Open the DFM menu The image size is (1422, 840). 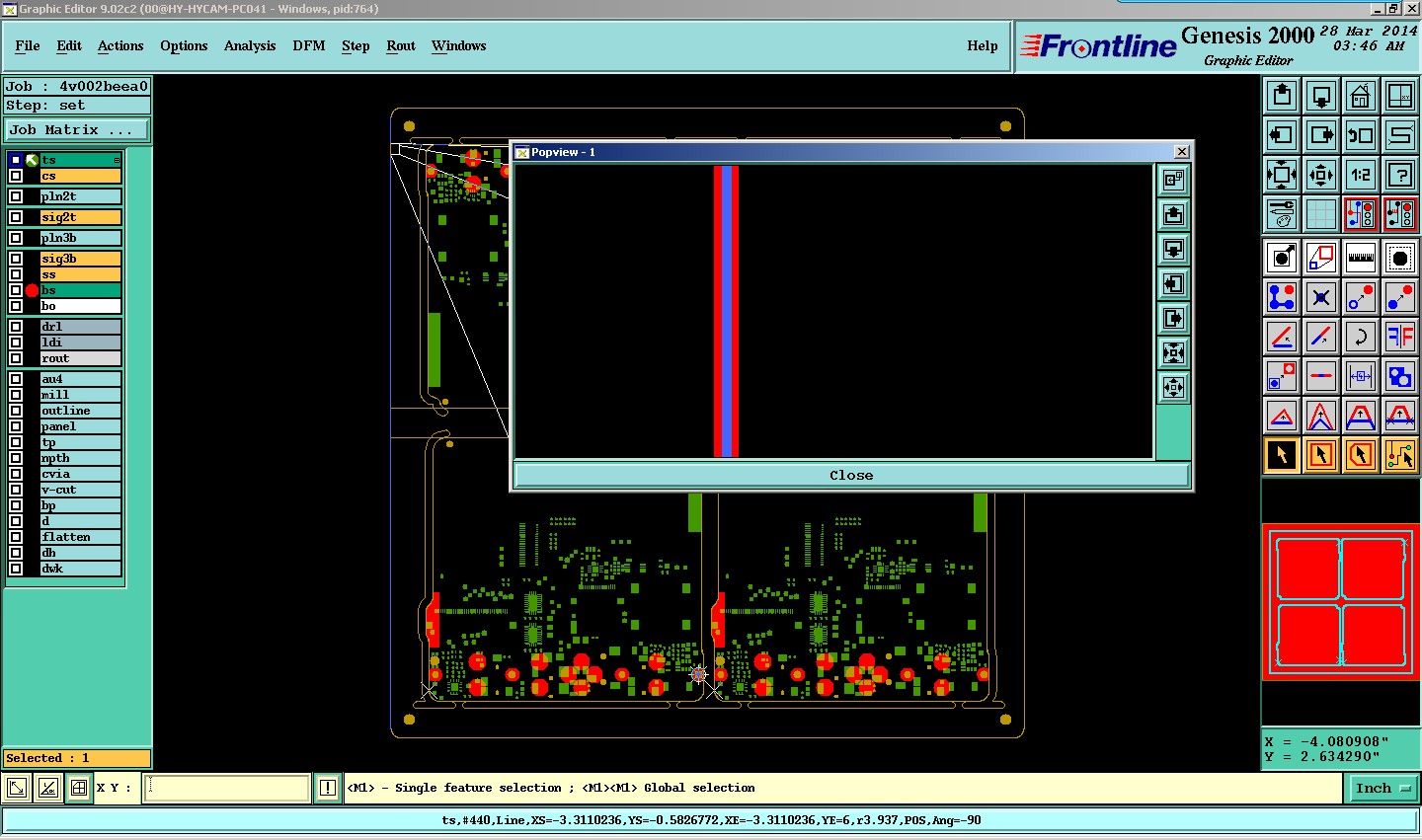pos(308,46)
